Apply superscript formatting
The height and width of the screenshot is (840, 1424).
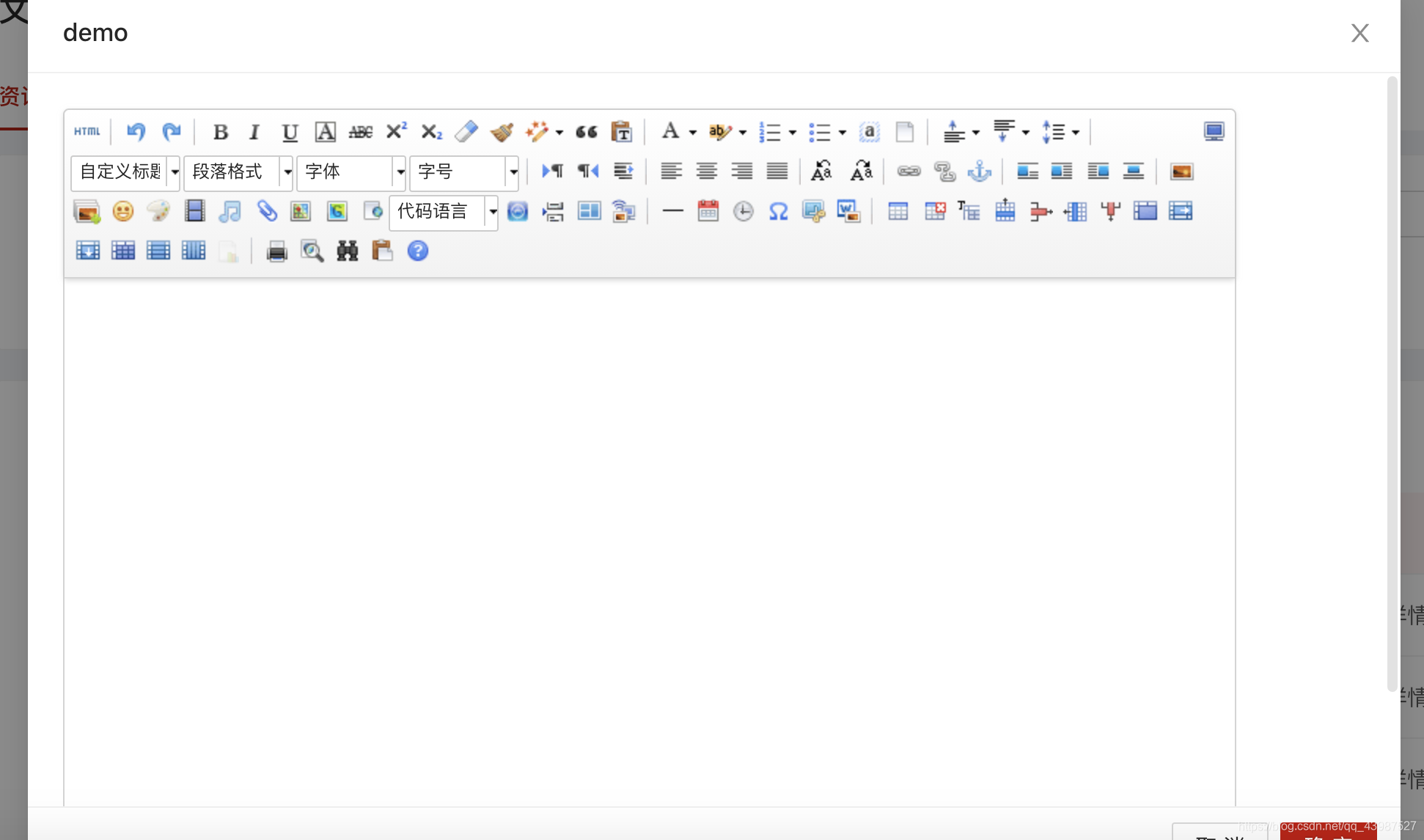(x=396, y=131)
